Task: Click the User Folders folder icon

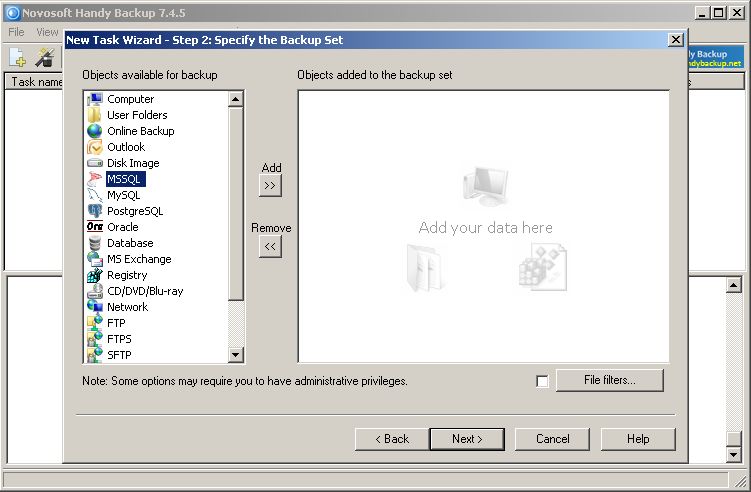Action: click(95, 115)
